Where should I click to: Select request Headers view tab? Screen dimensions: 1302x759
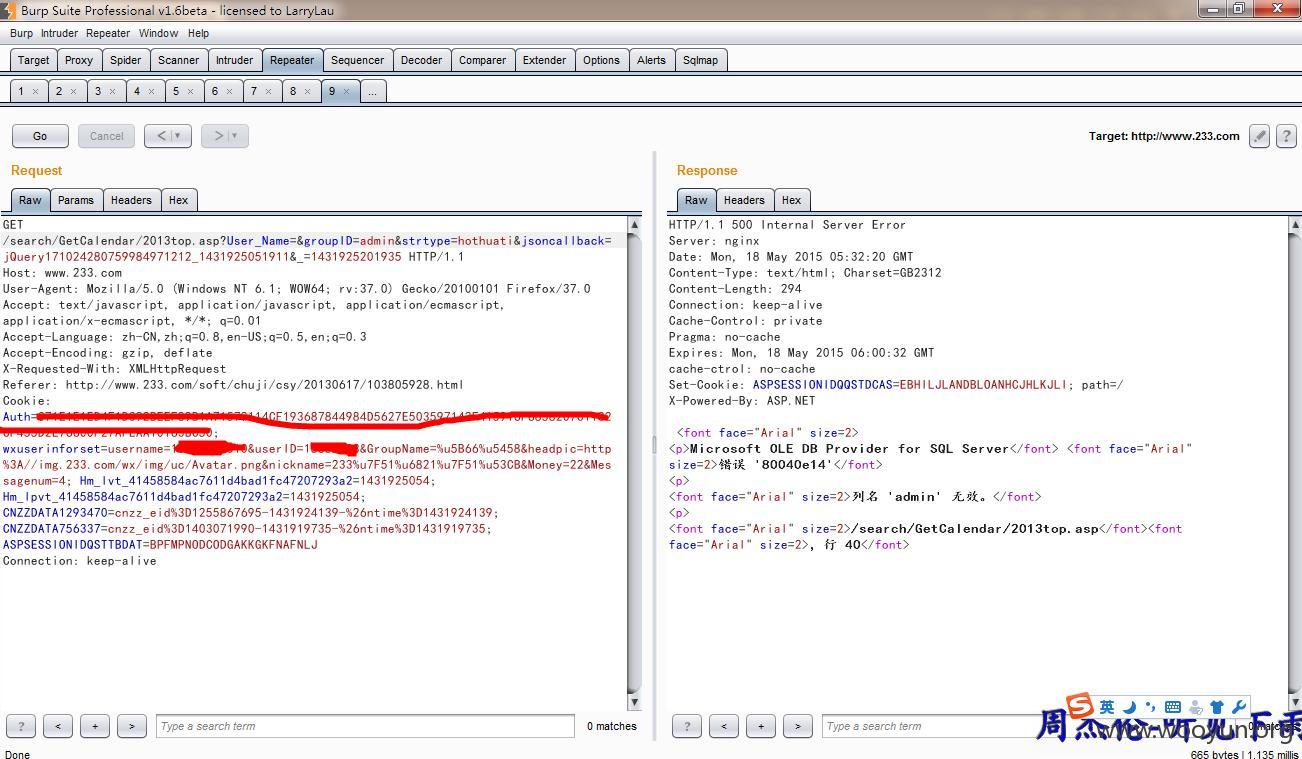131,200
